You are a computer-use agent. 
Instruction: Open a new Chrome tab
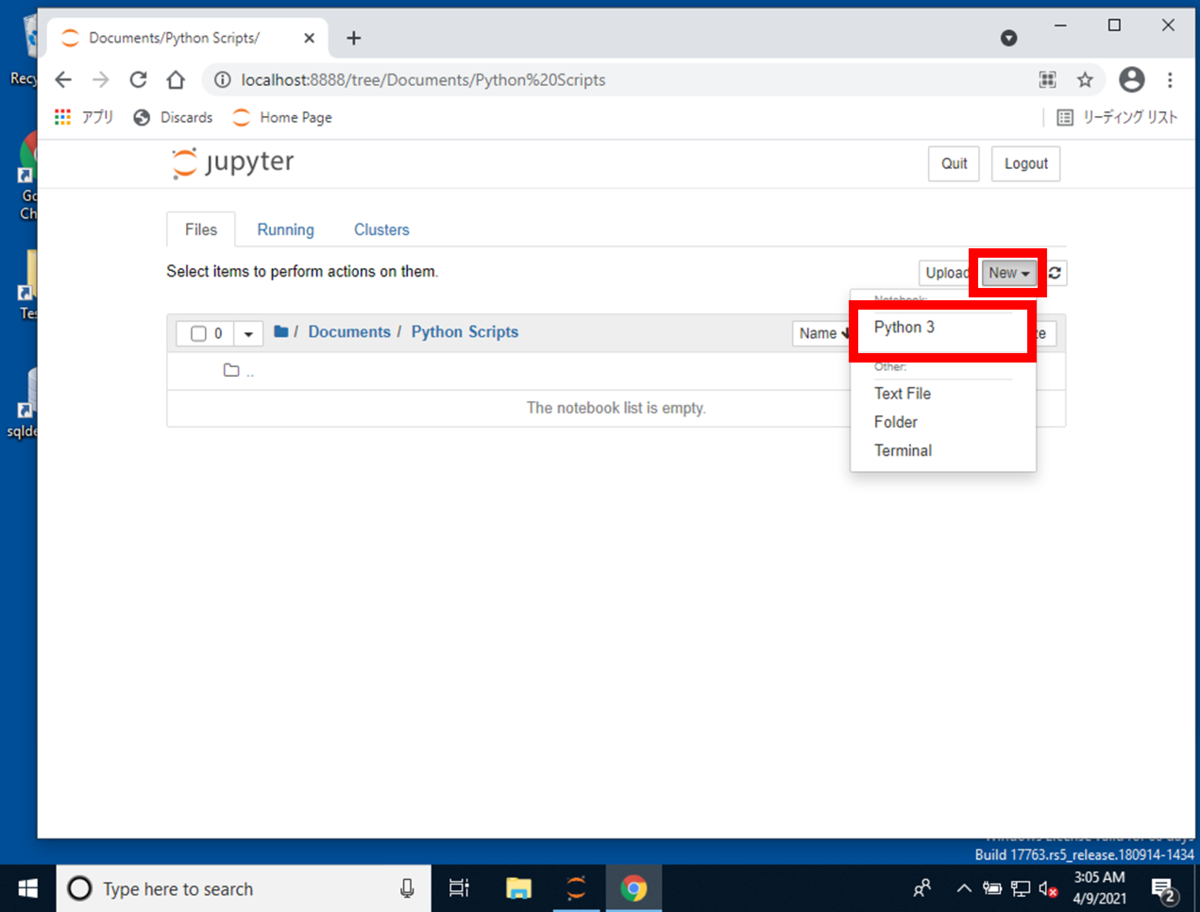tap(353, 38)
